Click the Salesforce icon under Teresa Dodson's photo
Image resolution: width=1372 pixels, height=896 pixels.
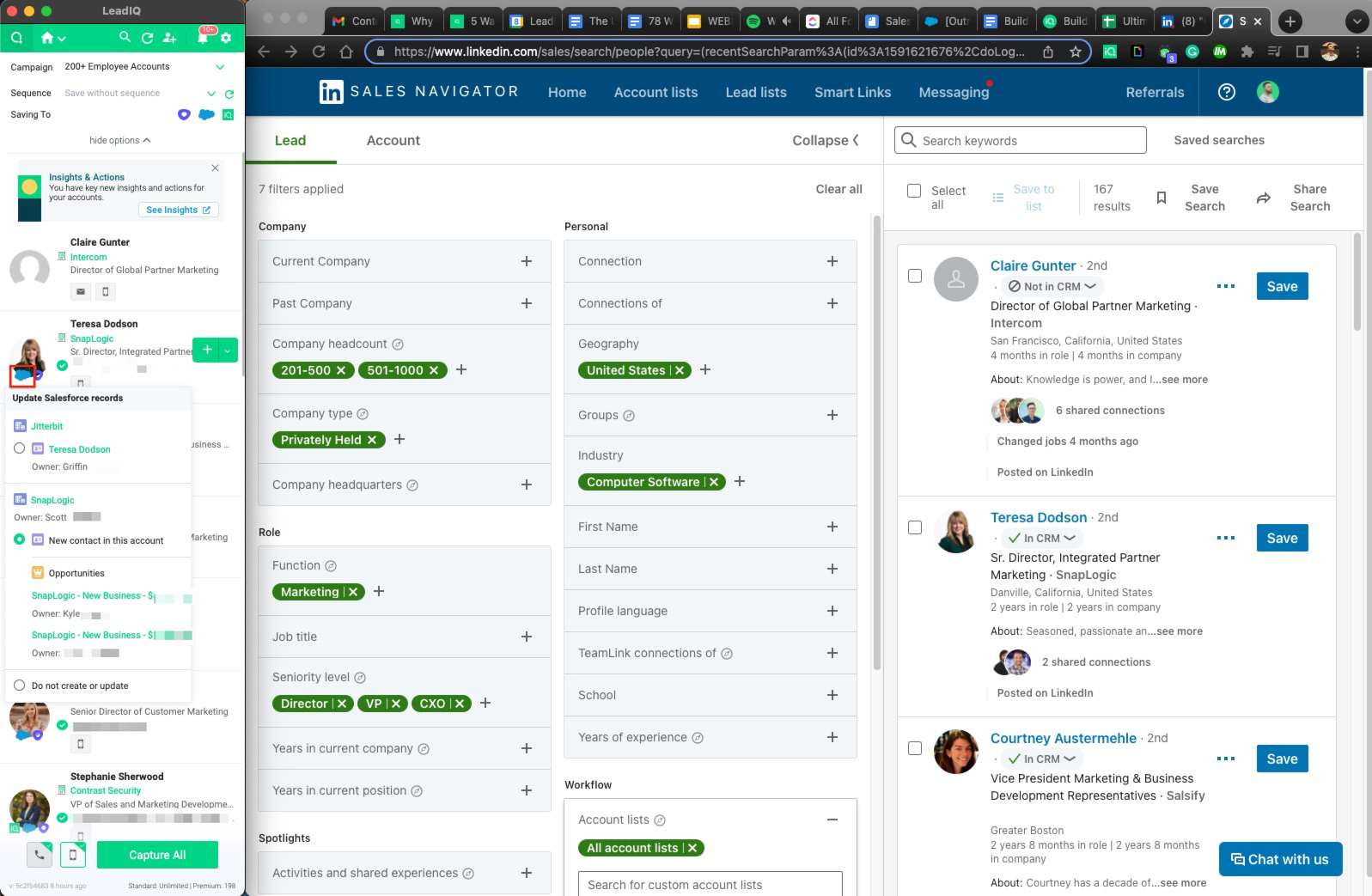point(23,375)
